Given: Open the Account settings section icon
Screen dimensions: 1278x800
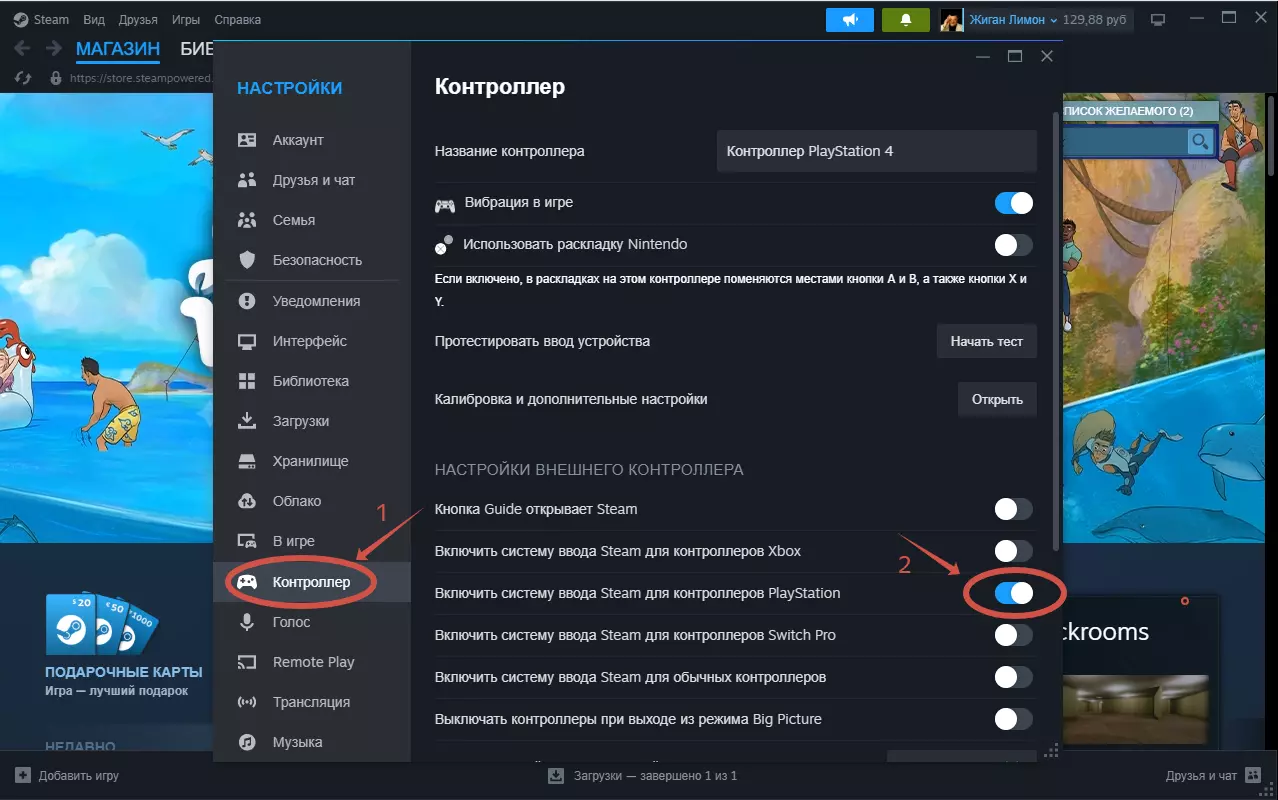Looking at the screenshot, I should (x=247, y=140).
